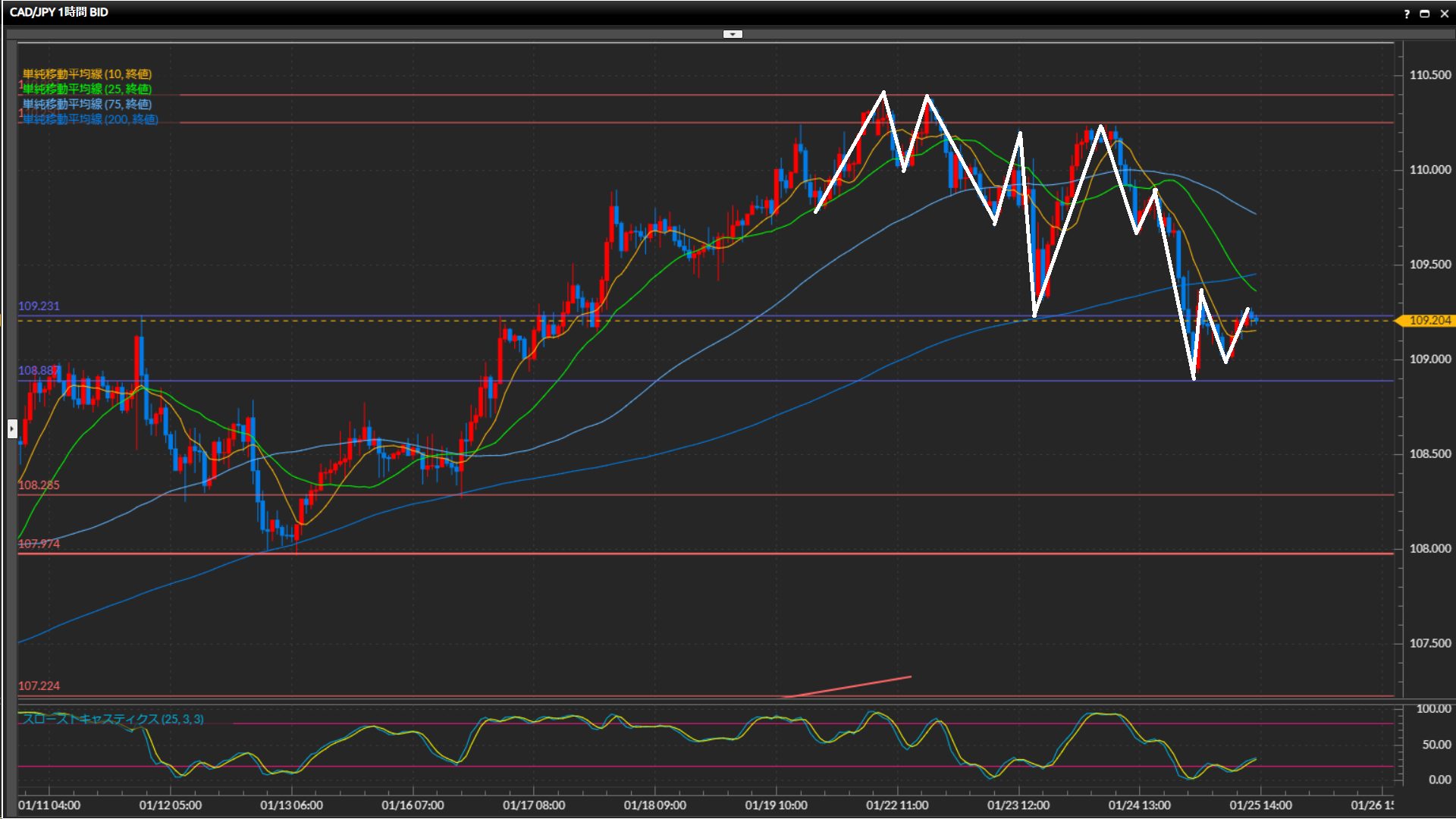Close the CAD/JPY chart window
Screen dimensions: 1456x819
pyautogui.click(x=1444, y=14)
